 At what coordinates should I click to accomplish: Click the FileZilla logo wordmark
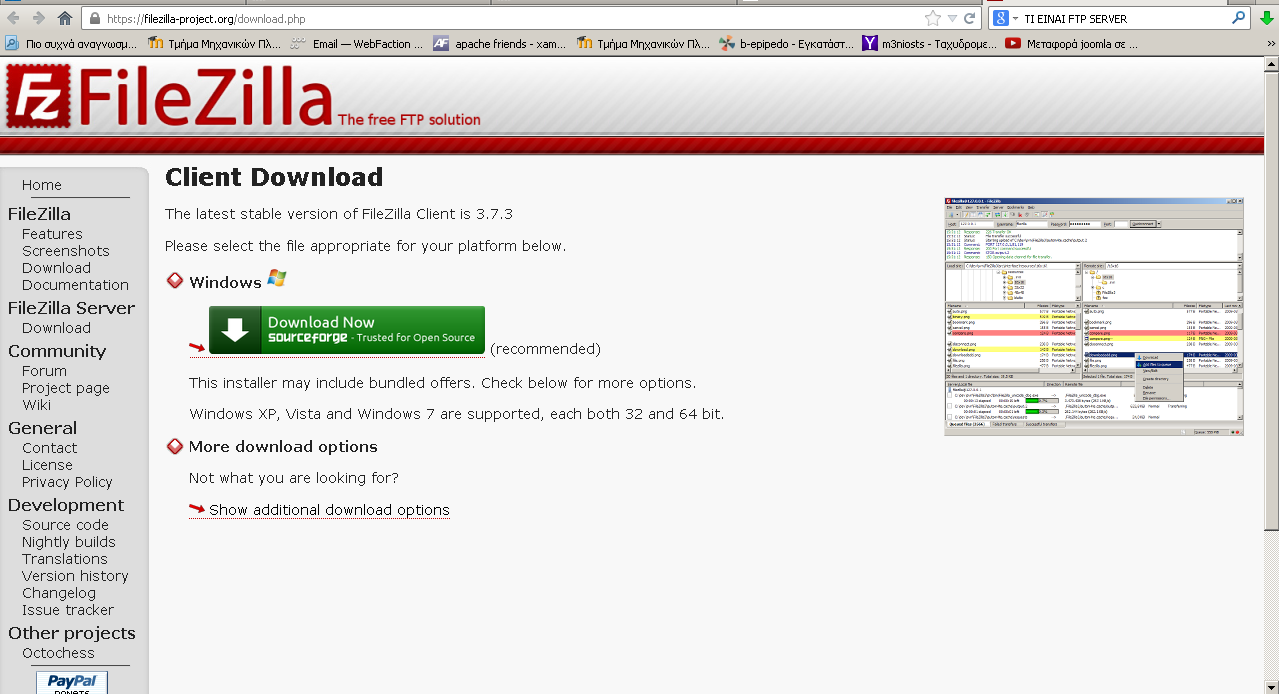pos(205,98)
